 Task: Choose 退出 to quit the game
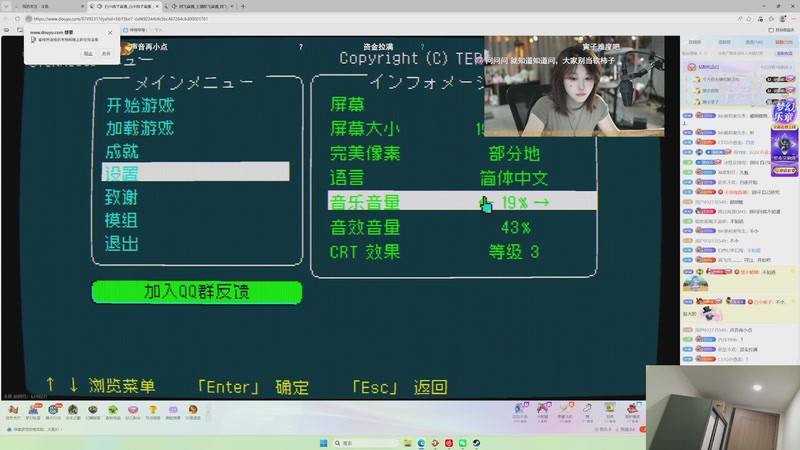click(121, 244)
